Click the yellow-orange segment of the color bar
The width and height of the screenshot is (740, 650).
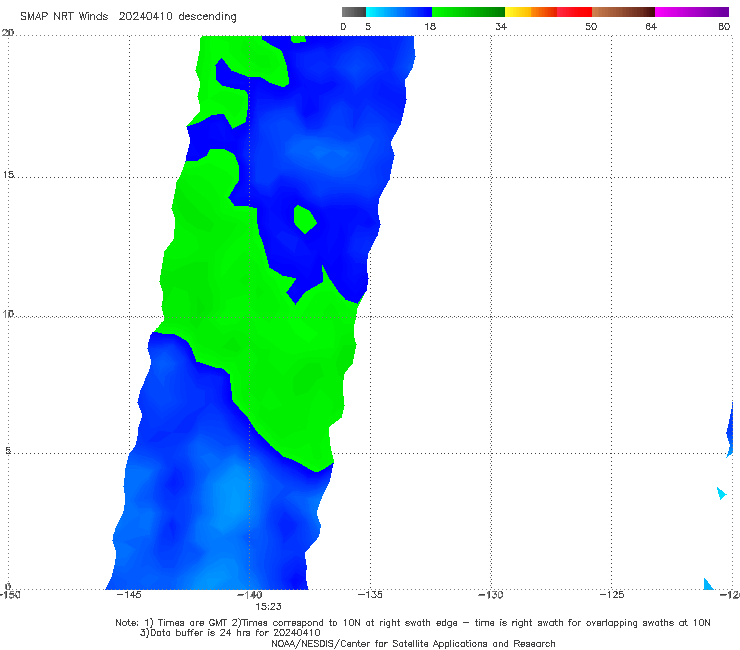click(x=531, y=12)
